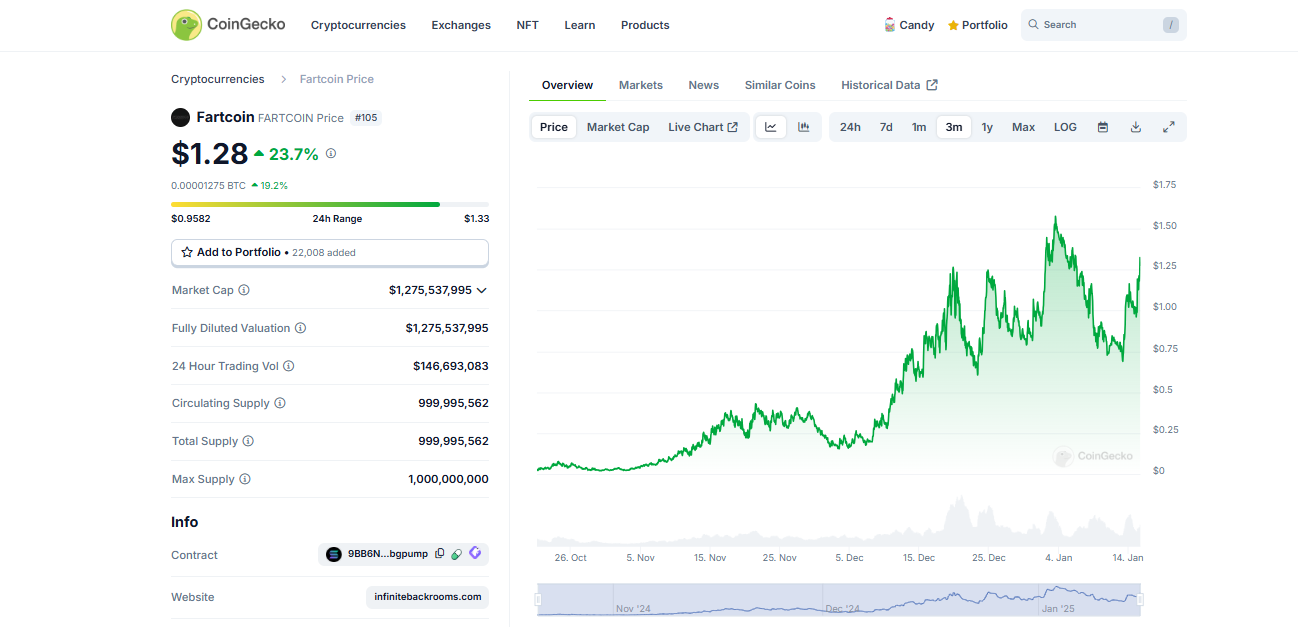Click the Historical Data external link icon
Image resolution: width=1298 pixels, height=627 pixels.
click(x=932, y=85)
